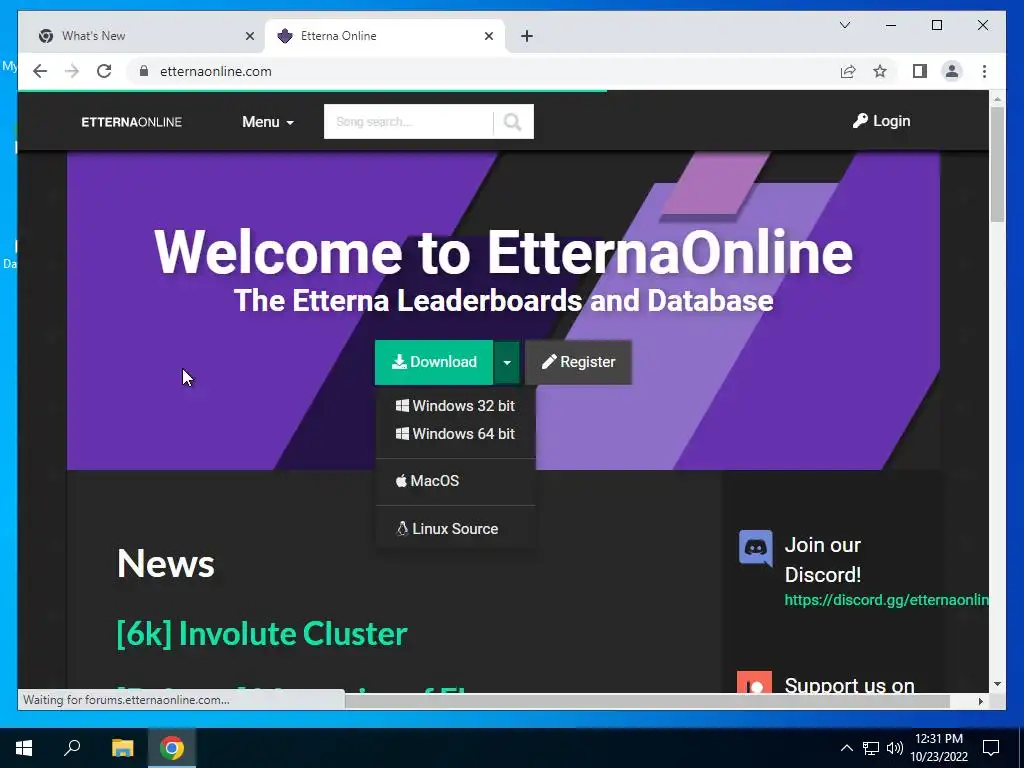1024x768 pixels.
Task: Click the site lock icon in address bar
Action: click(144, 71)
